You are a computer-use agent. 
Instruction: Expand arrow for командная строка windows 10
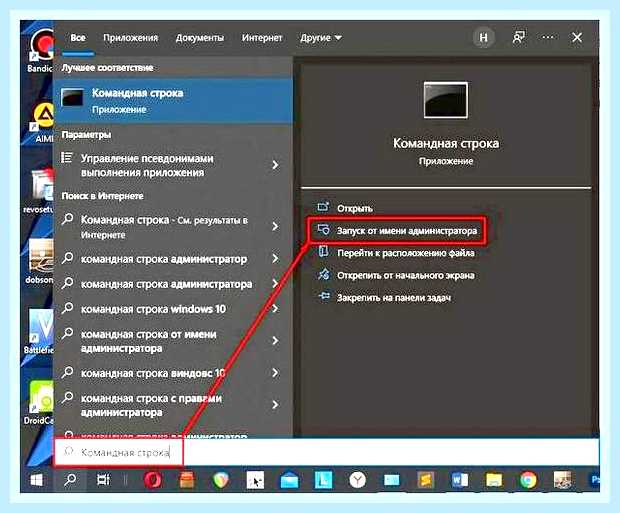pos(275,309)
